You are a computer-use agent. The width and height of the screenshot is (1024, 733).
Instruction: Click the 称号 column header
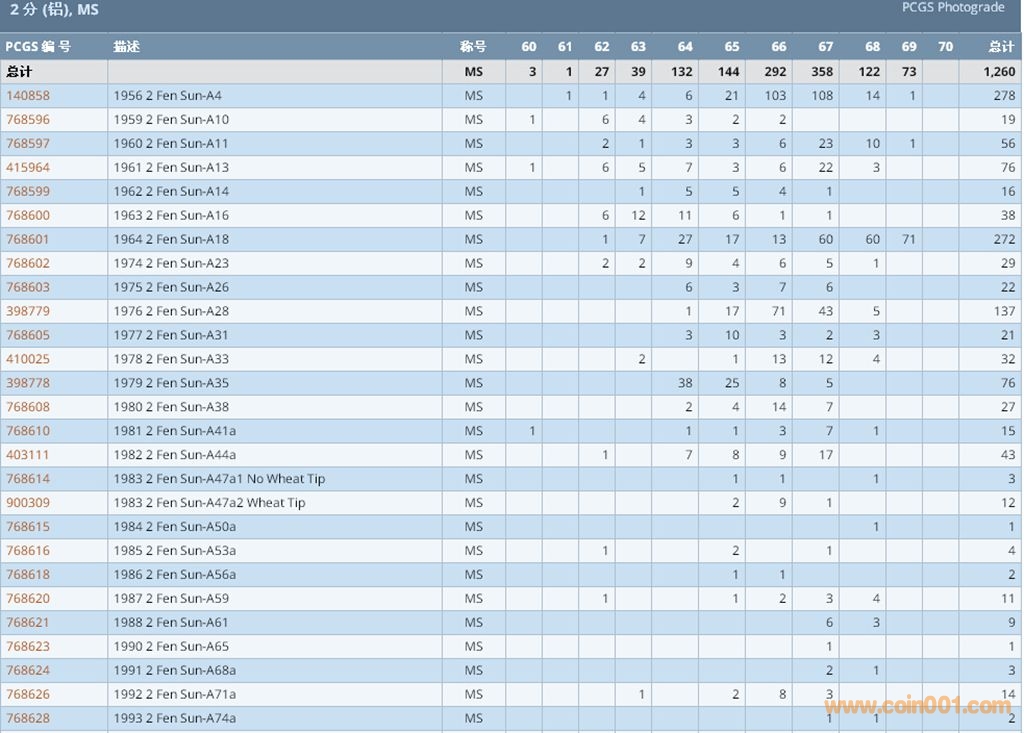[x=473, y=47]
